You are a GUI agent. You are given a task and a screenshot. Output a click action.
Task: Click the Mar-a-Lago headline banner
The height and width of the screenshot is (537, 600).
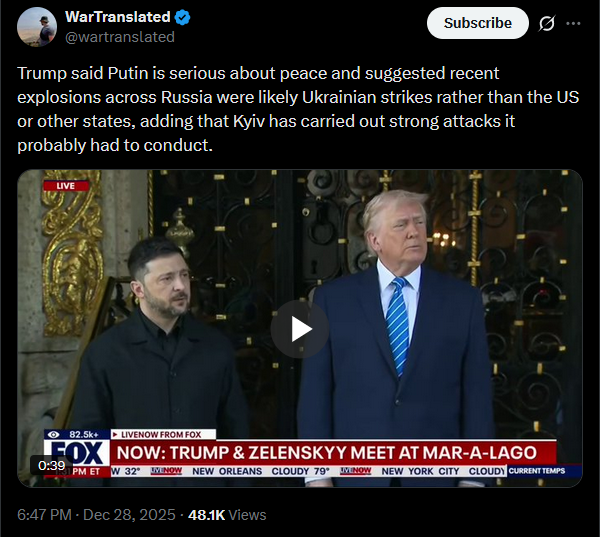tap(327, 453)
